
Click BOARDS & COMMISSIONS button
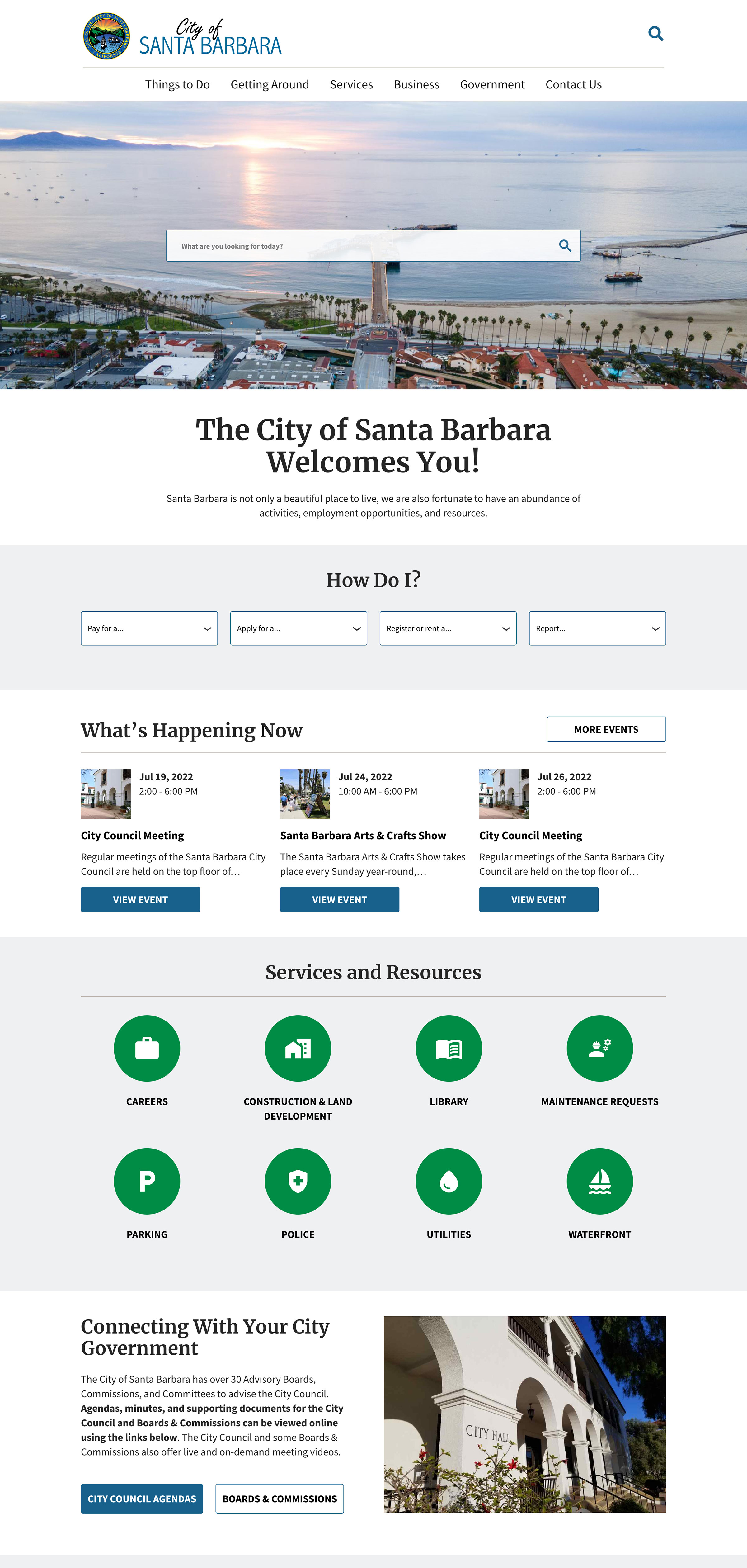point(280,1499)
